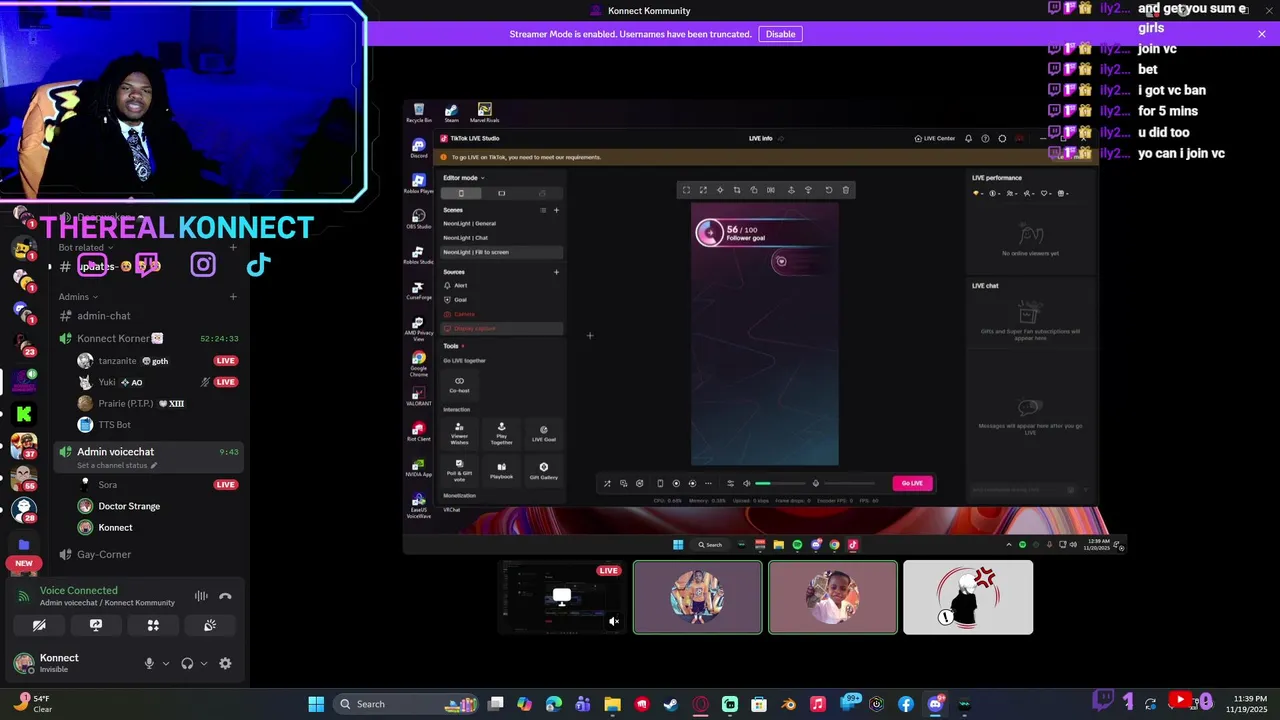Expand microphone input options arrow
The height and width of the screenshot is (720, 1280).
pyautogui.click(x=166, y=663)
